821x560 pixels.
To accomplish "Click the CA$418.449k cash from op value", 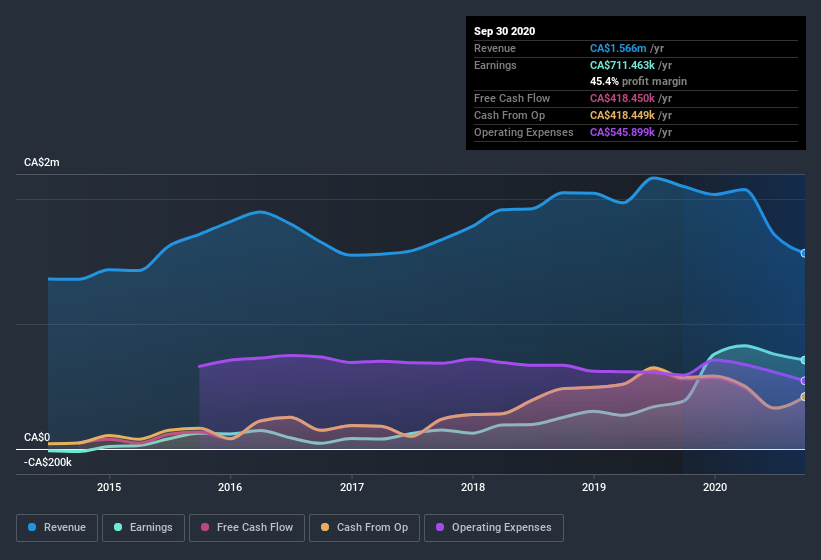I will tap(622, 115).
